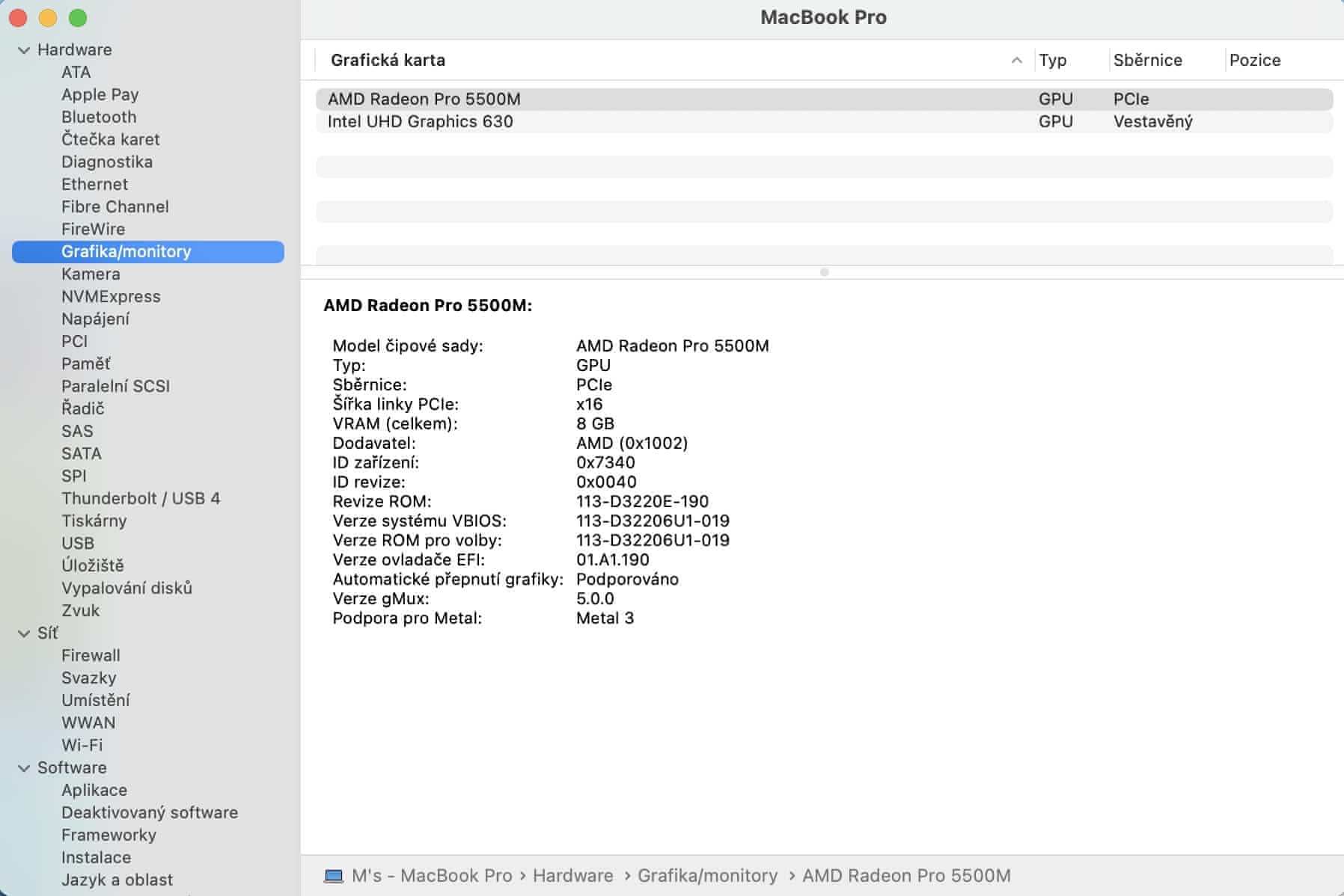1344x896 pixels.
Task: Open USB in the sidebar
Action: 78,544
